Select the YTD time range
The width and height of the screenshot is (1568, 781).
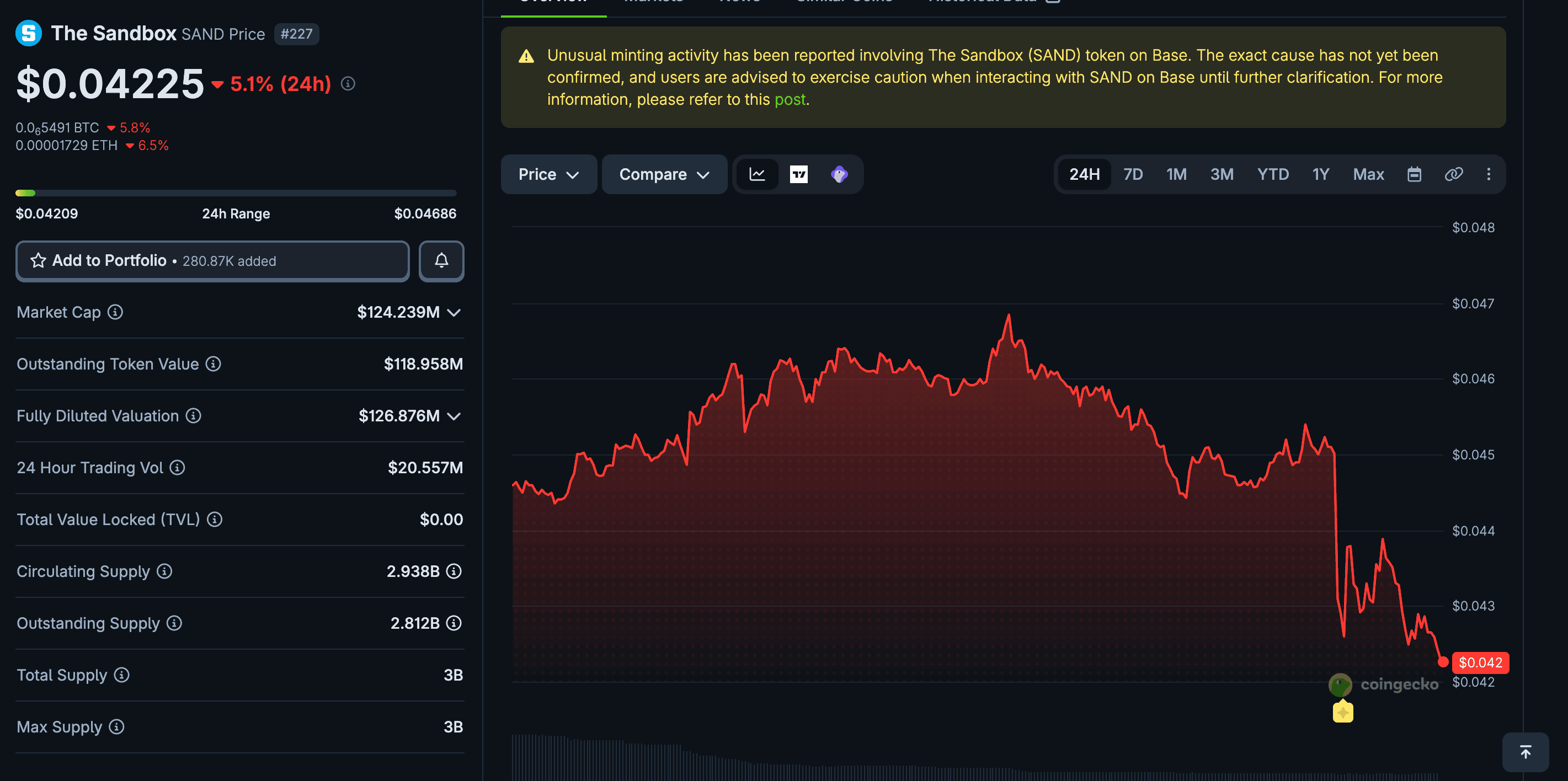pos(1273,174)
